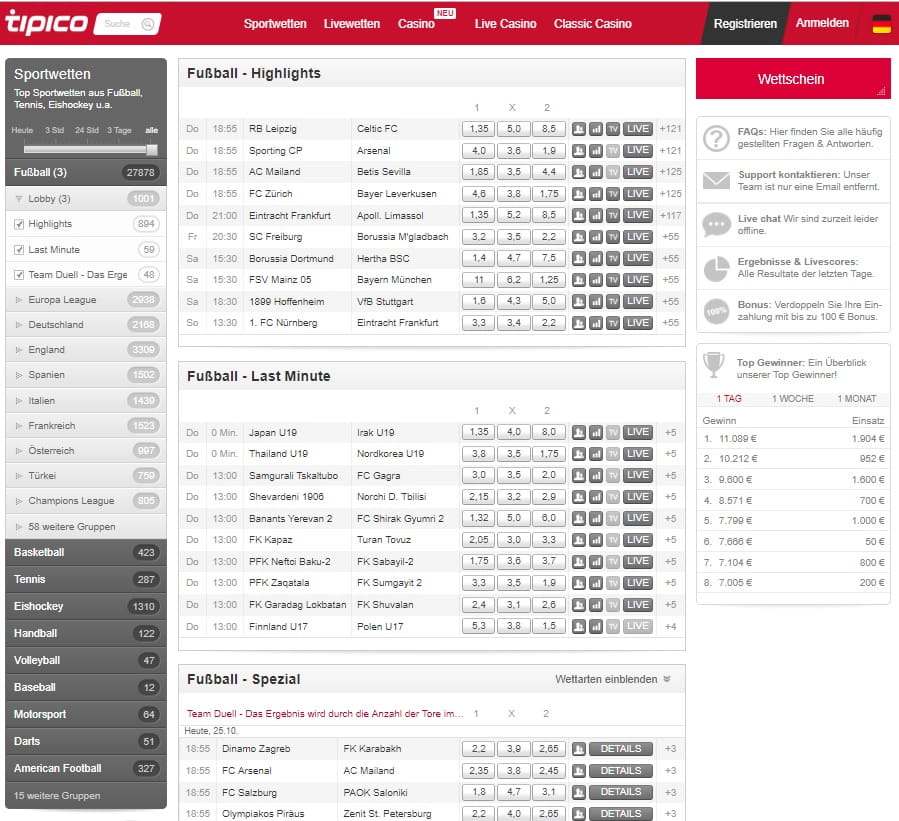Open chart icon for 1899 Hoffenheim match

[596, 302]
